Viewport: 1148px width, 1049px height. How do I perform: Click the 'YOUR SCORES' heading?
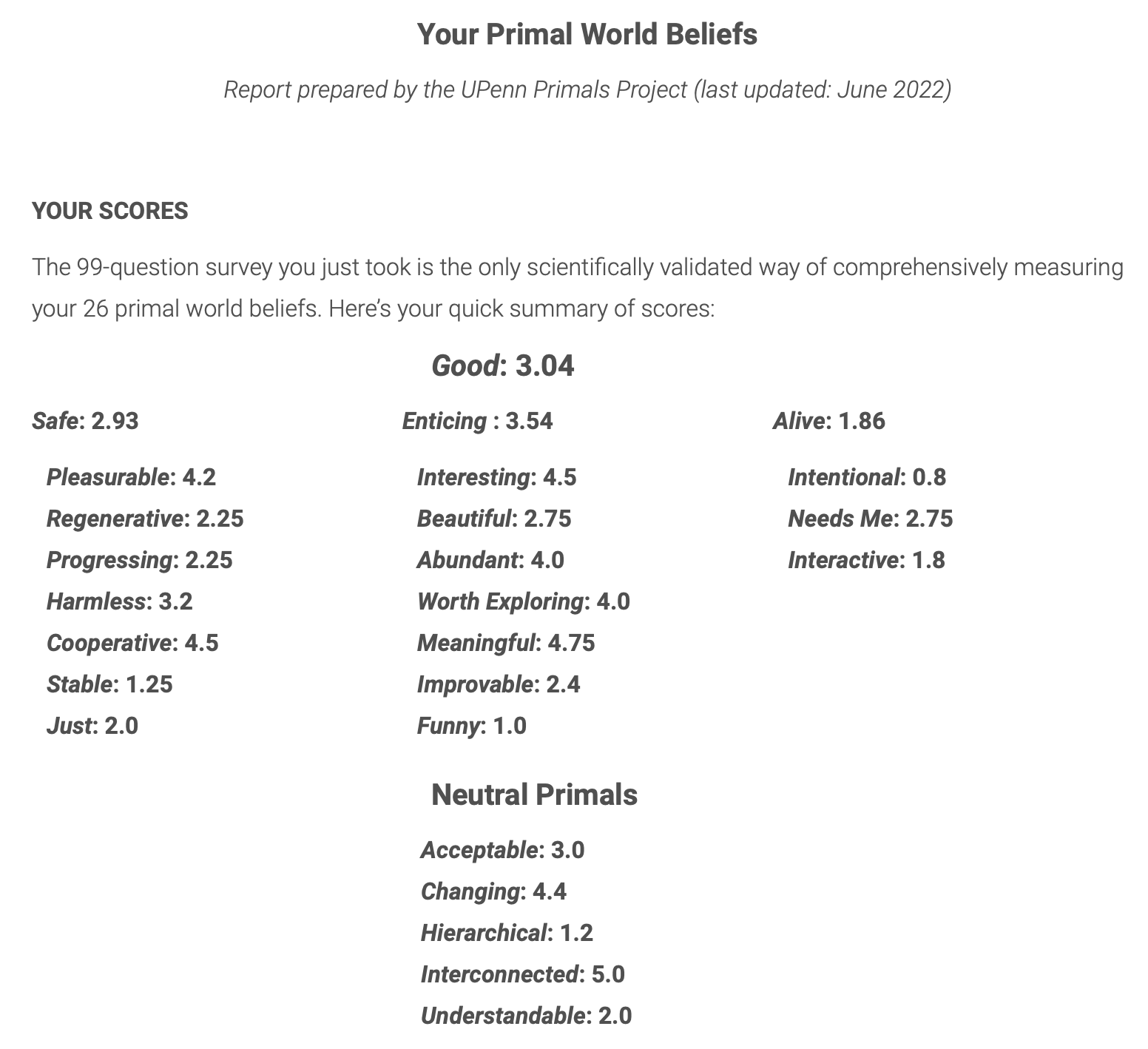[110, 212]
